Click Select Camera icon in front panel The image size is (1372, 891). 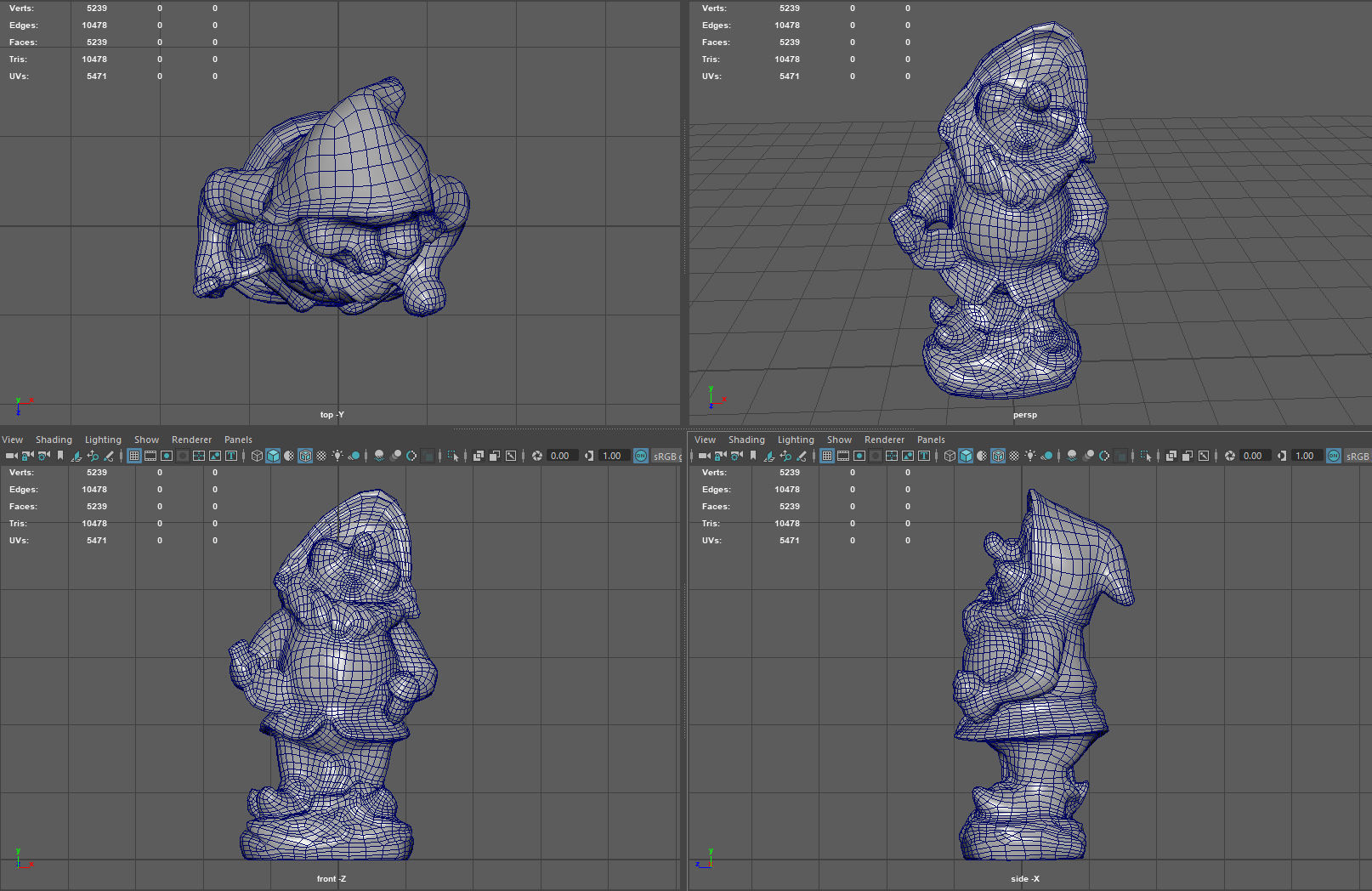tap(11, 456)
